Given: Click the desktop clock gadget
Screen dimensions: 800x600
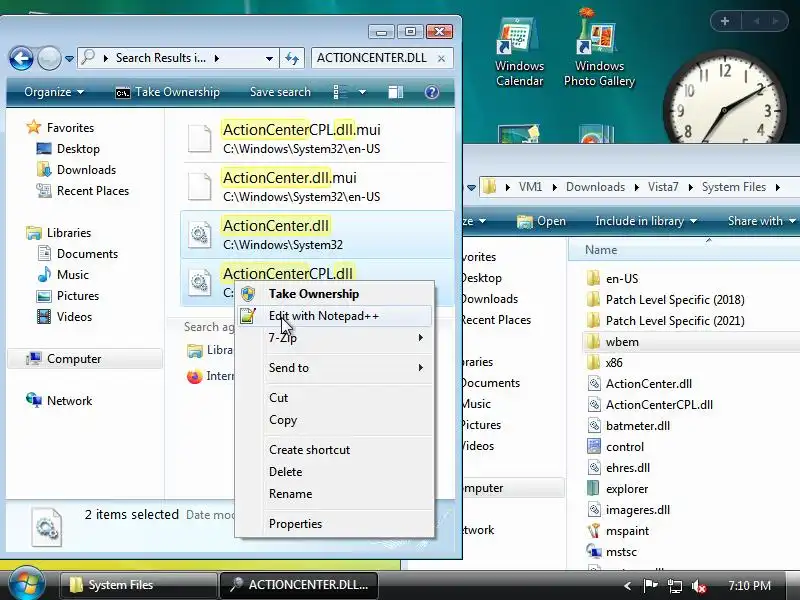Looking at the screenshot, I should (724, 99).
